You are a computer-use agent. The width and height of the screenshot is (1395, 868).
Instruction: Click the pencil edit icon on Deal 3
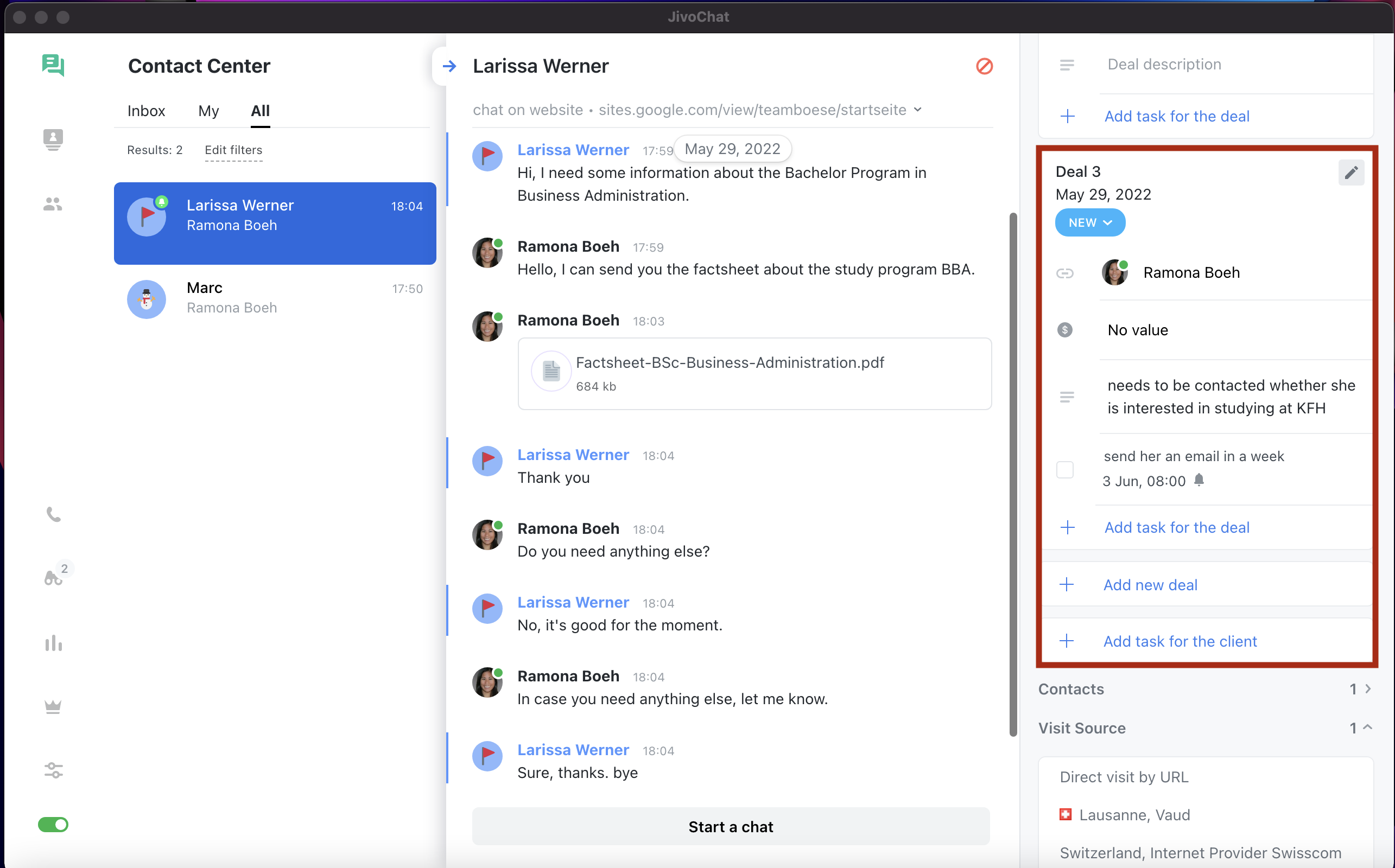(x=1351, y=172)
